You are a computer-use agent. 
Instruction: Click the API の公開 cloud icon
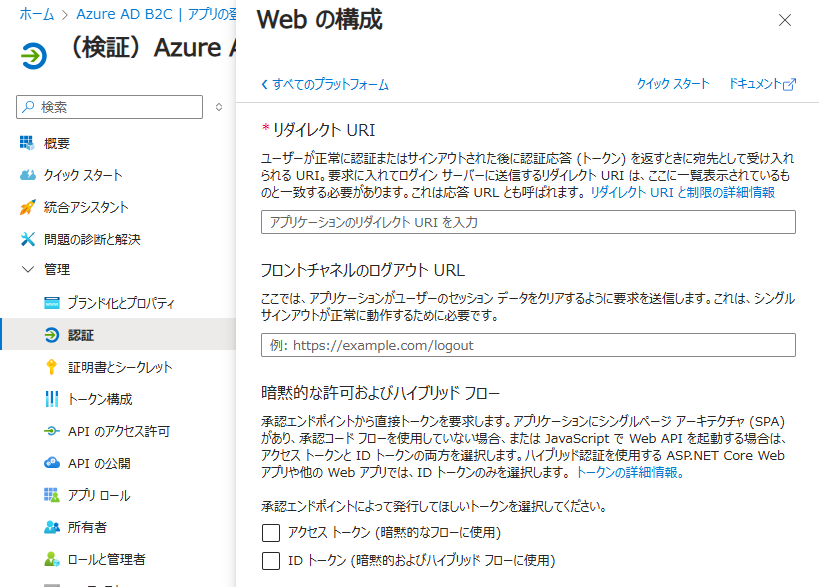click(52, 463)
